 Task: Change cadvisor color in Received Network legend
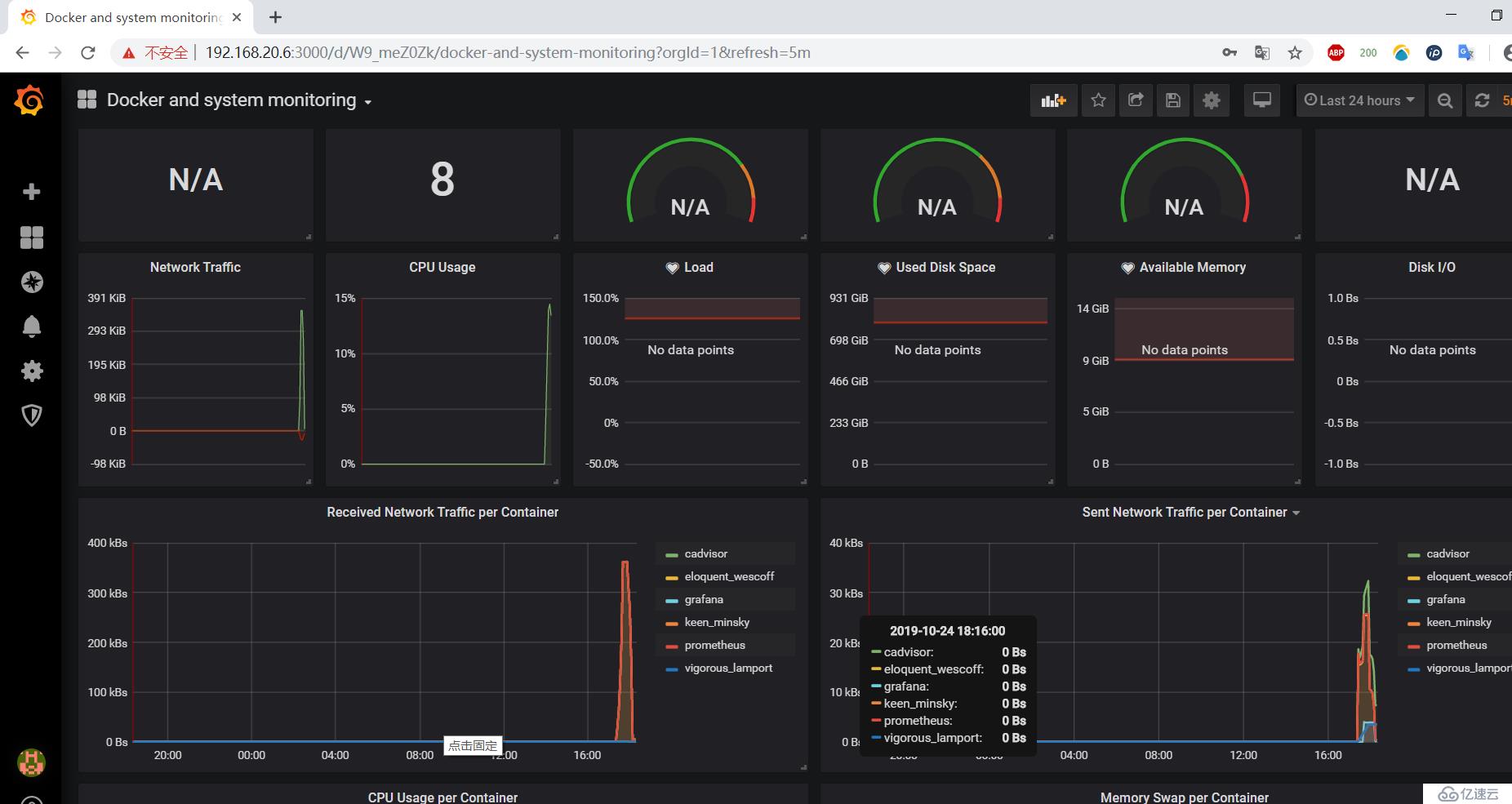click(x=672, y=555)
